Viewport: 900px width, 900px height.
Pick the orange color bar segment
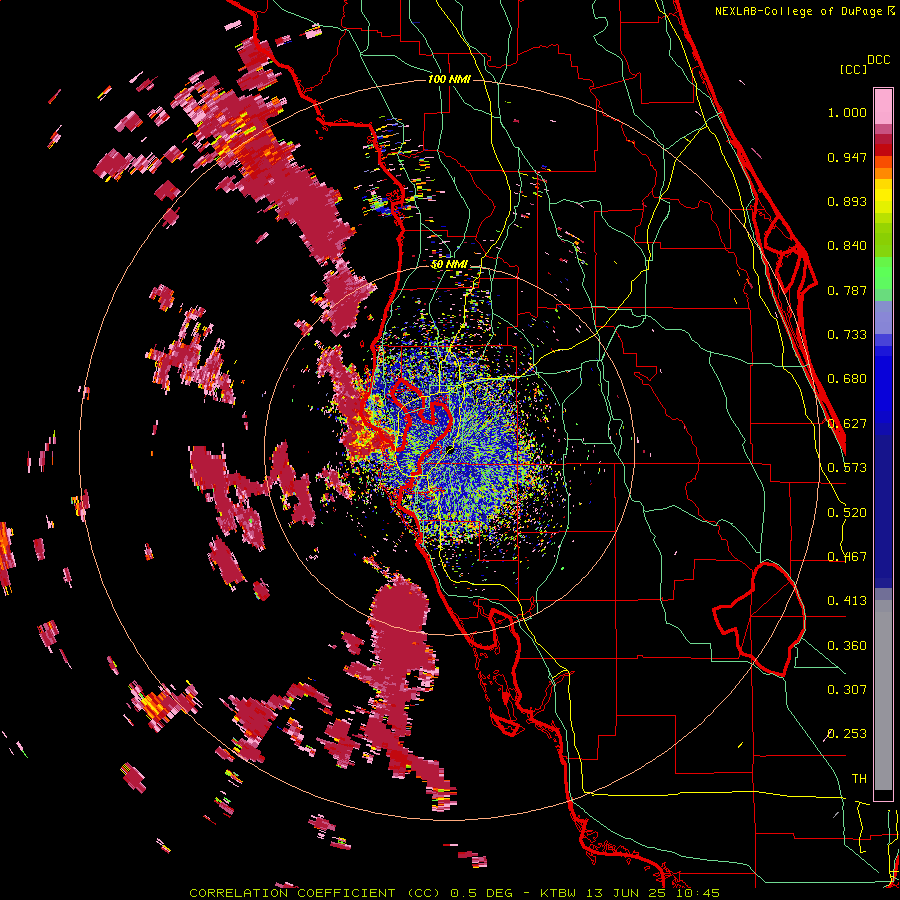(883, 173)
